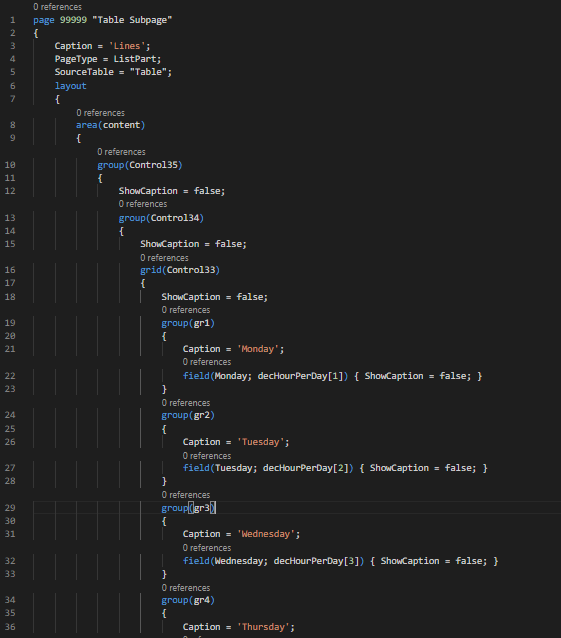Click the Control35 group name
This screenshot has height=638, width=561.
tap(154, 165)
